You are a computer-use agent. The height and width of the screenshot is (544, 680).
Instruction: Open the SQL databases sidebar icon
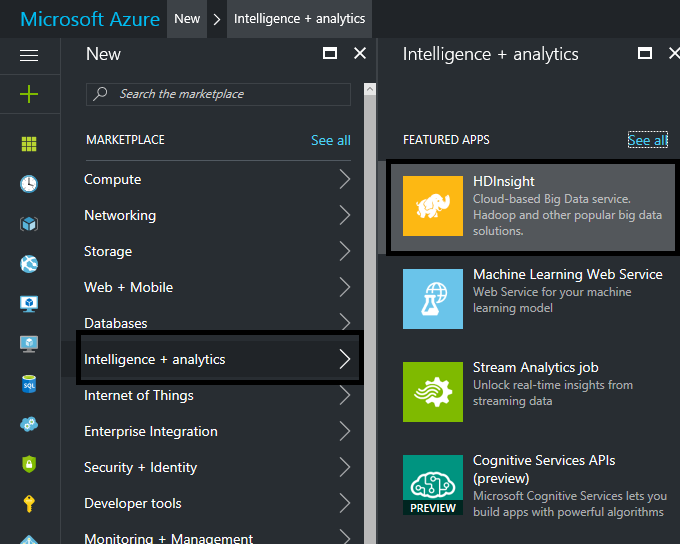coord(29,384)
